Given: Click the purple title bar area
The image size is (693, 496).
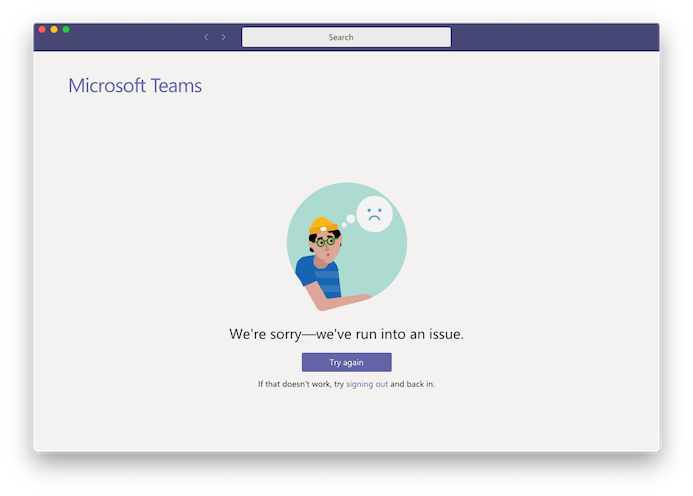Looking at the screenshot, I should click(552, 37).
